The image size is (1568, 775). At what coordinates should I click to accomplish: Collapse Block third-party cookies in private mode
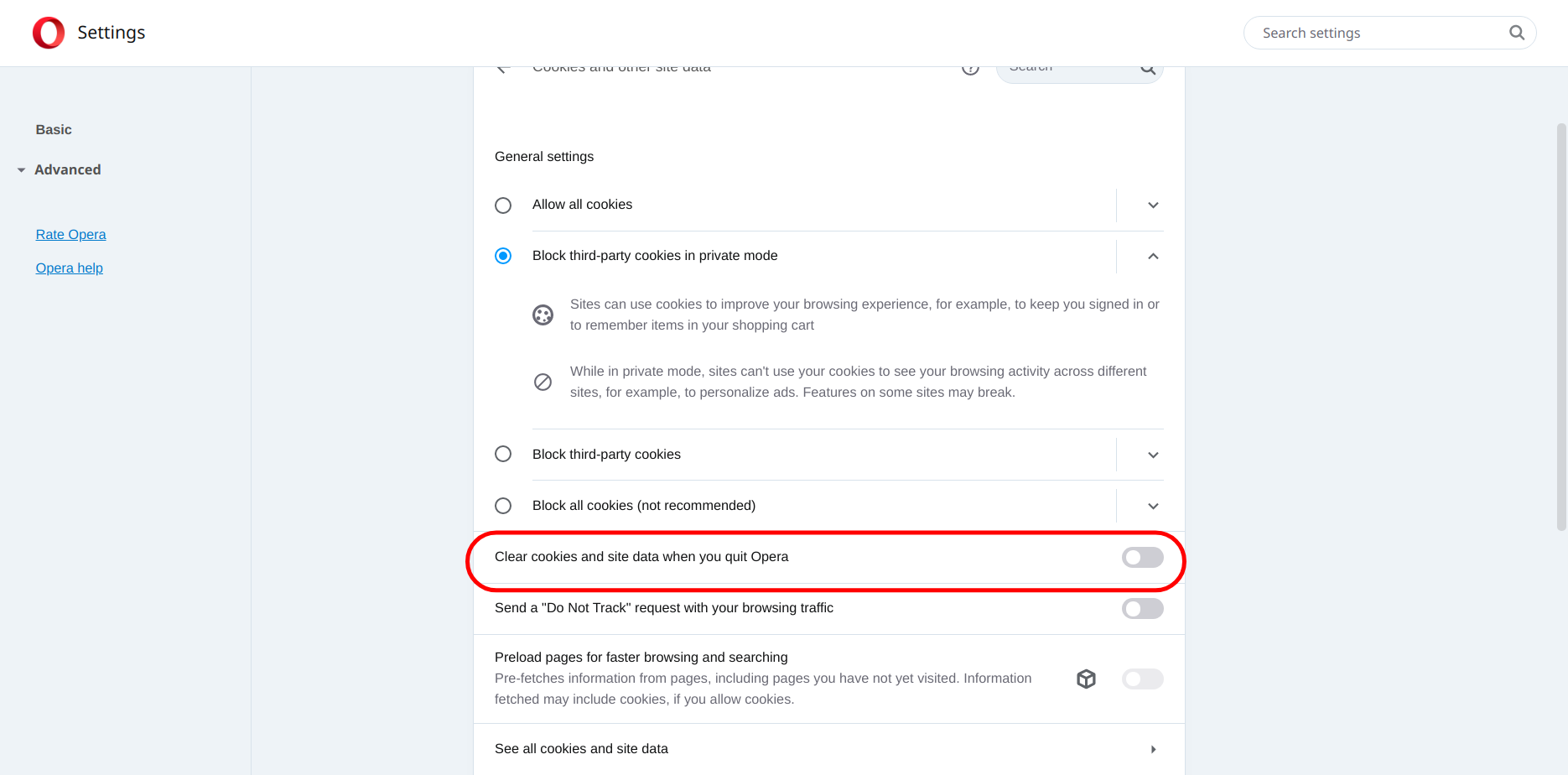[1153, 256]
